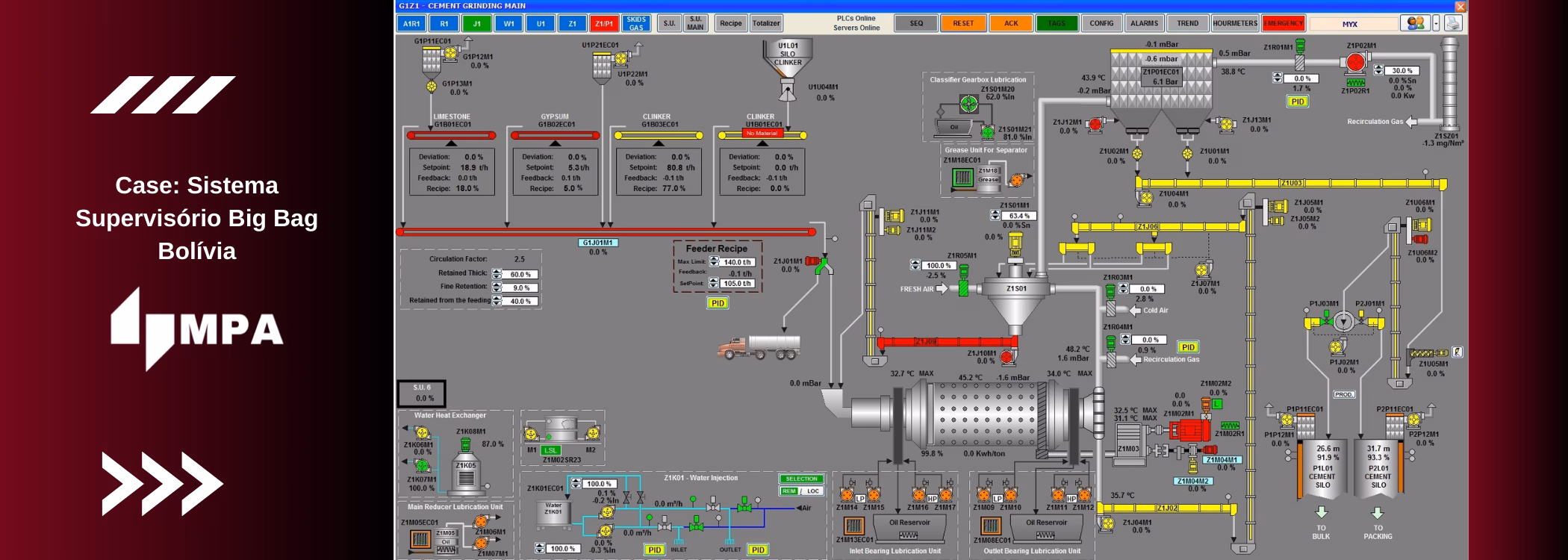The height and width of the screenshot is (560, 1568).
Task: Adjust the Z1P02M1 30.0 % fan spinner
Action: coord(1378,70)
